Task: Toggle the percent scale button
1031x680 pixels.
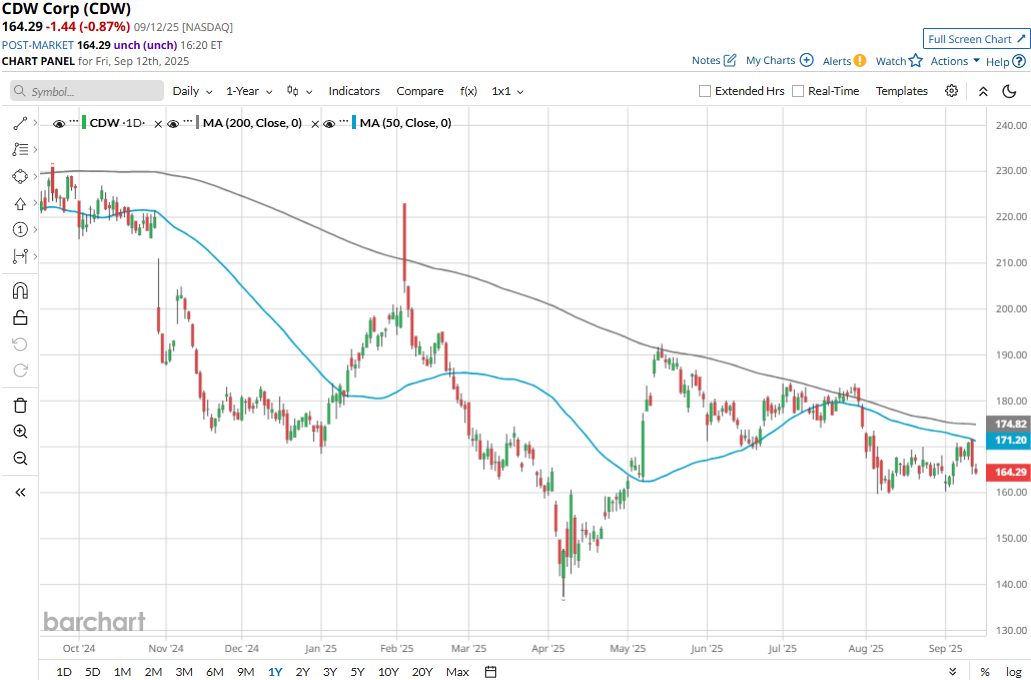Action: (x=984, y=671)
